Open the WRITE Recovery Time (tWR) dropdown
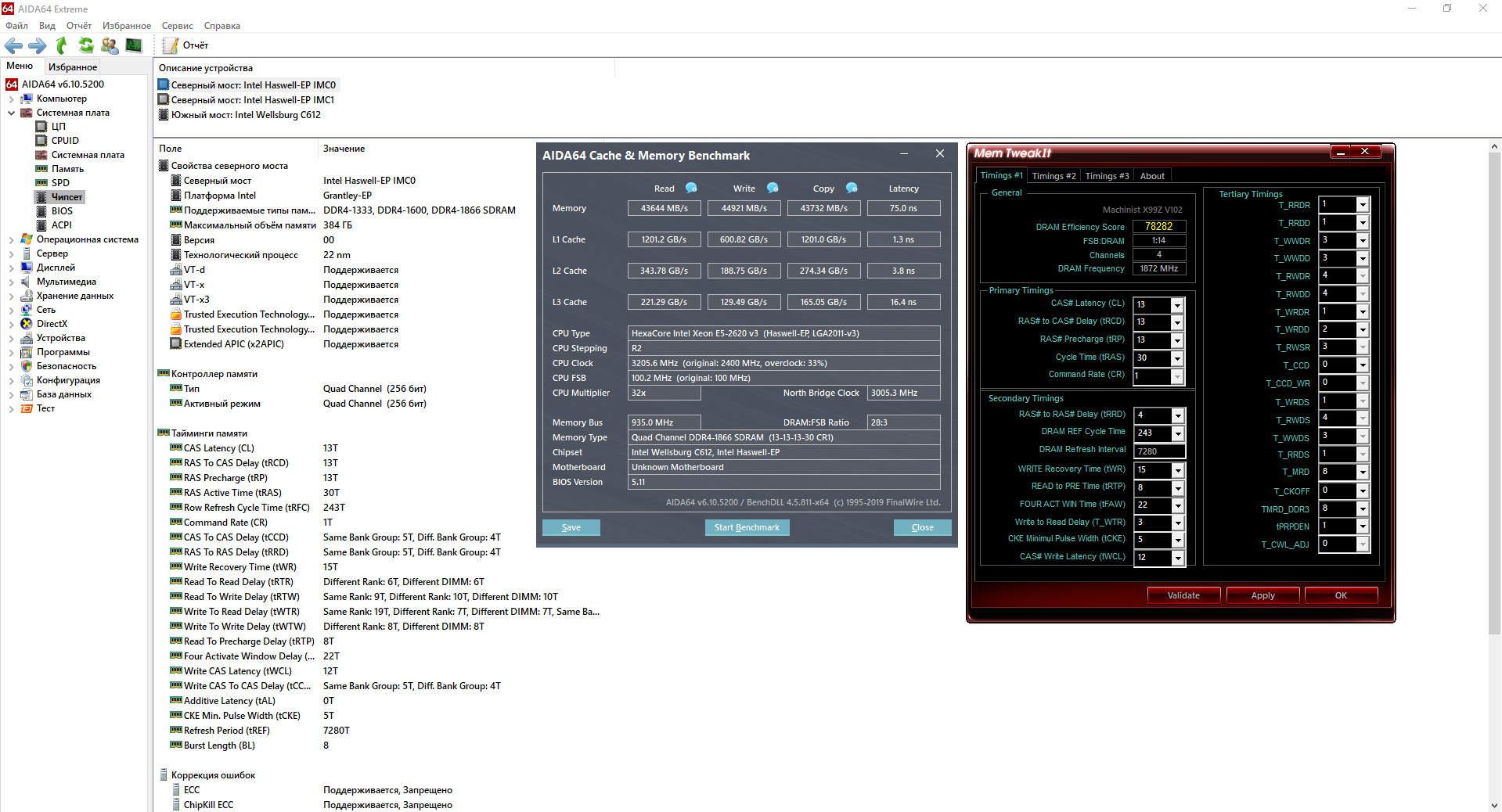This screenshot has height=812, width=1502. [x=1177, y=470]
